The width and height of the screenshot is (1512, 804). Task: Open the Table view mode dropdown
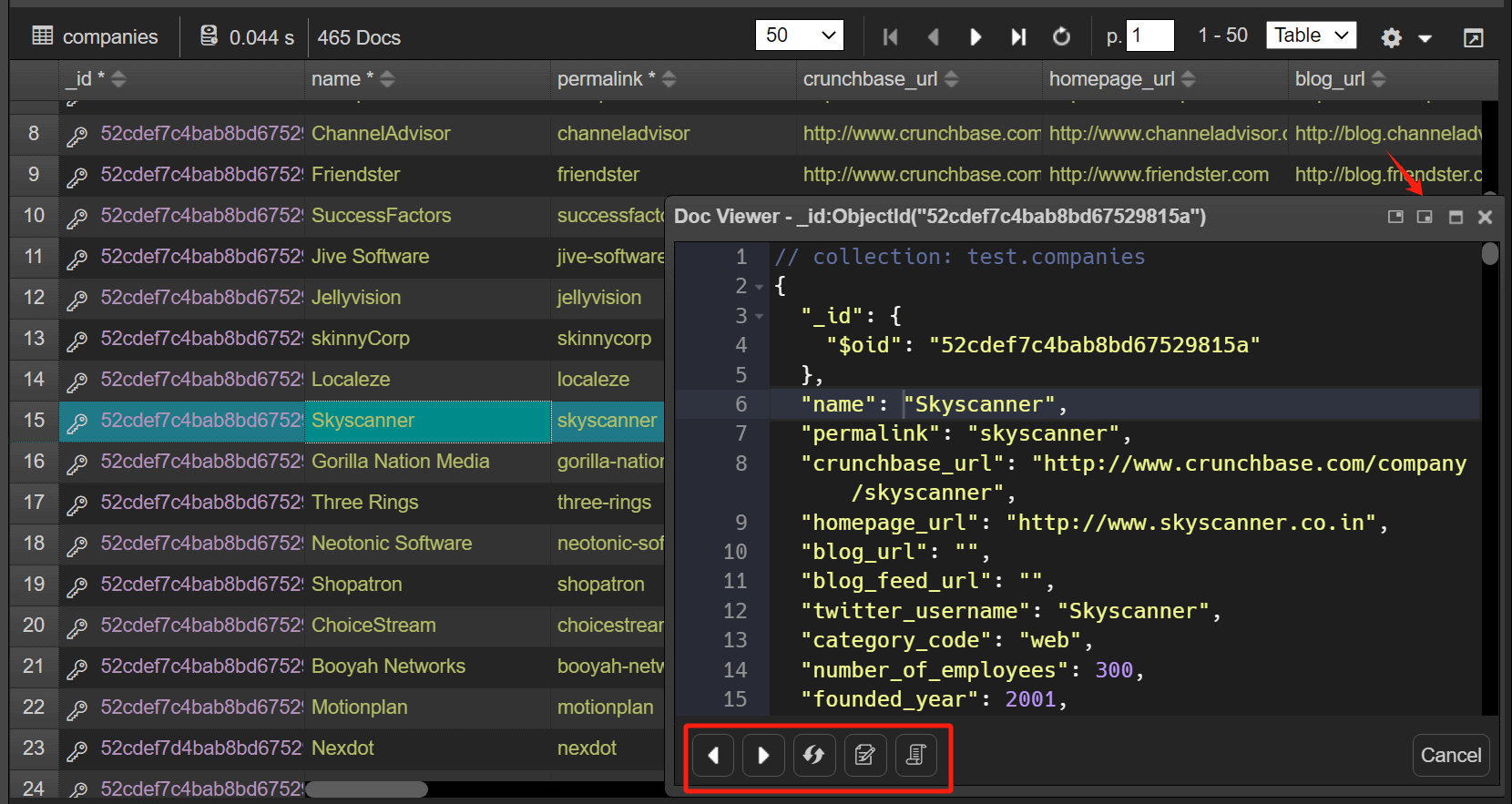(1311, 36)
